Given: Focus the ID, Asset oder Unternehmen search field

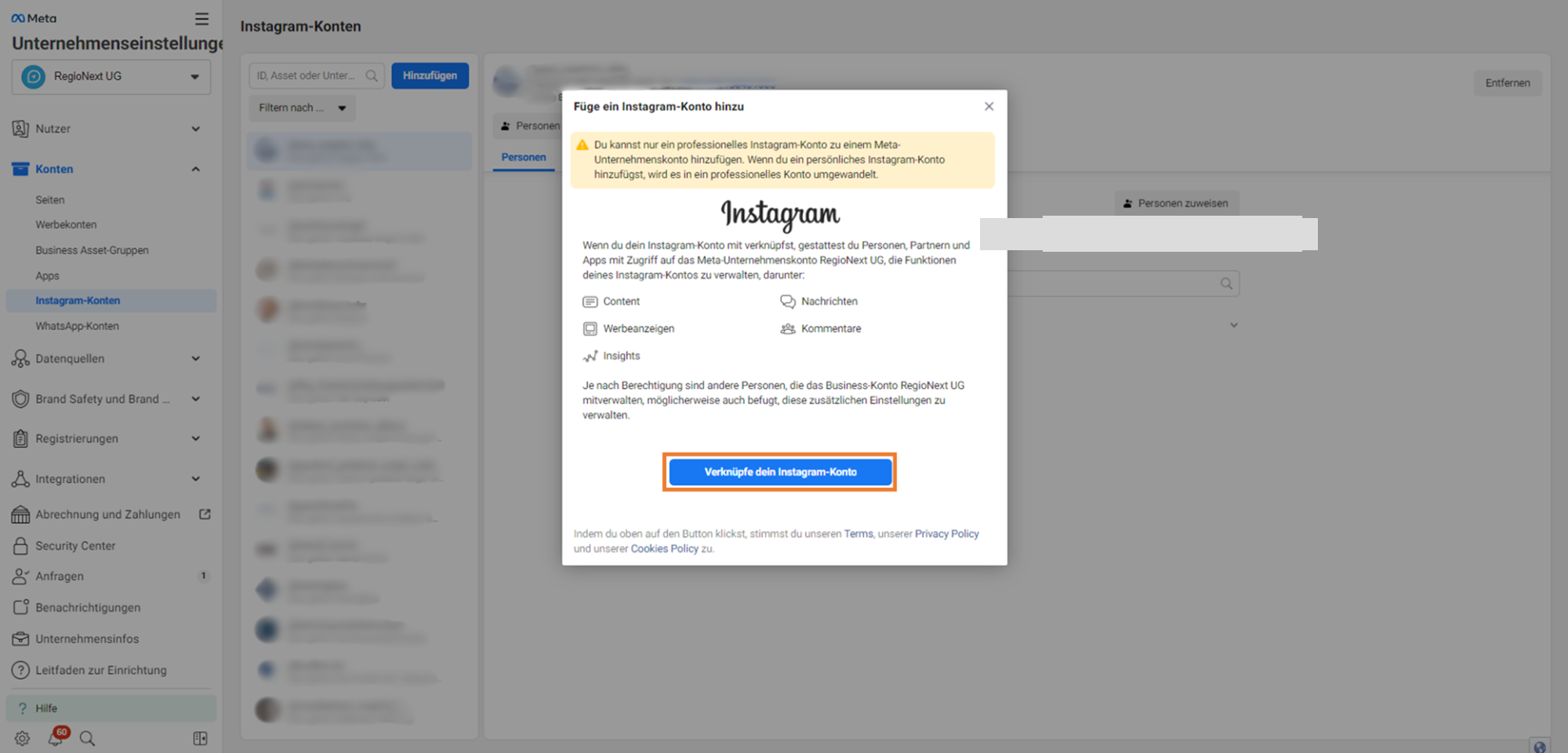Looking at the screenshot, I should pyautogui.click(x=317, y=76).
